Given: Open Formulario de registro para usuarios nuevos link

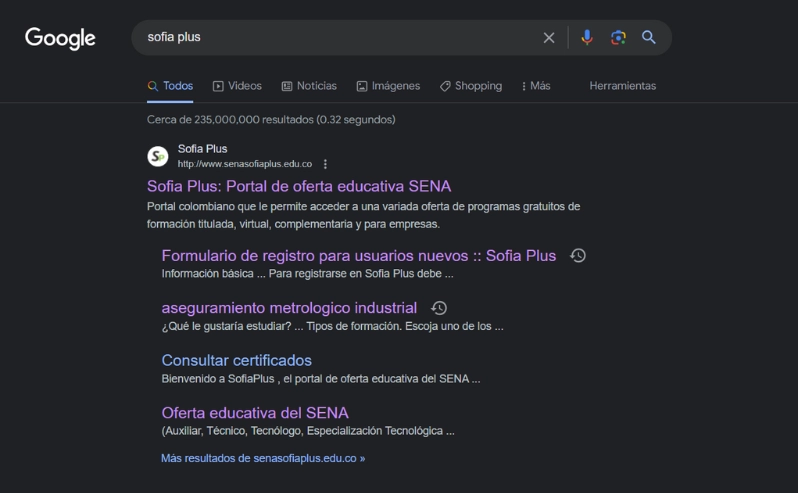Looking at the screenshot, I should click(359, 255).
